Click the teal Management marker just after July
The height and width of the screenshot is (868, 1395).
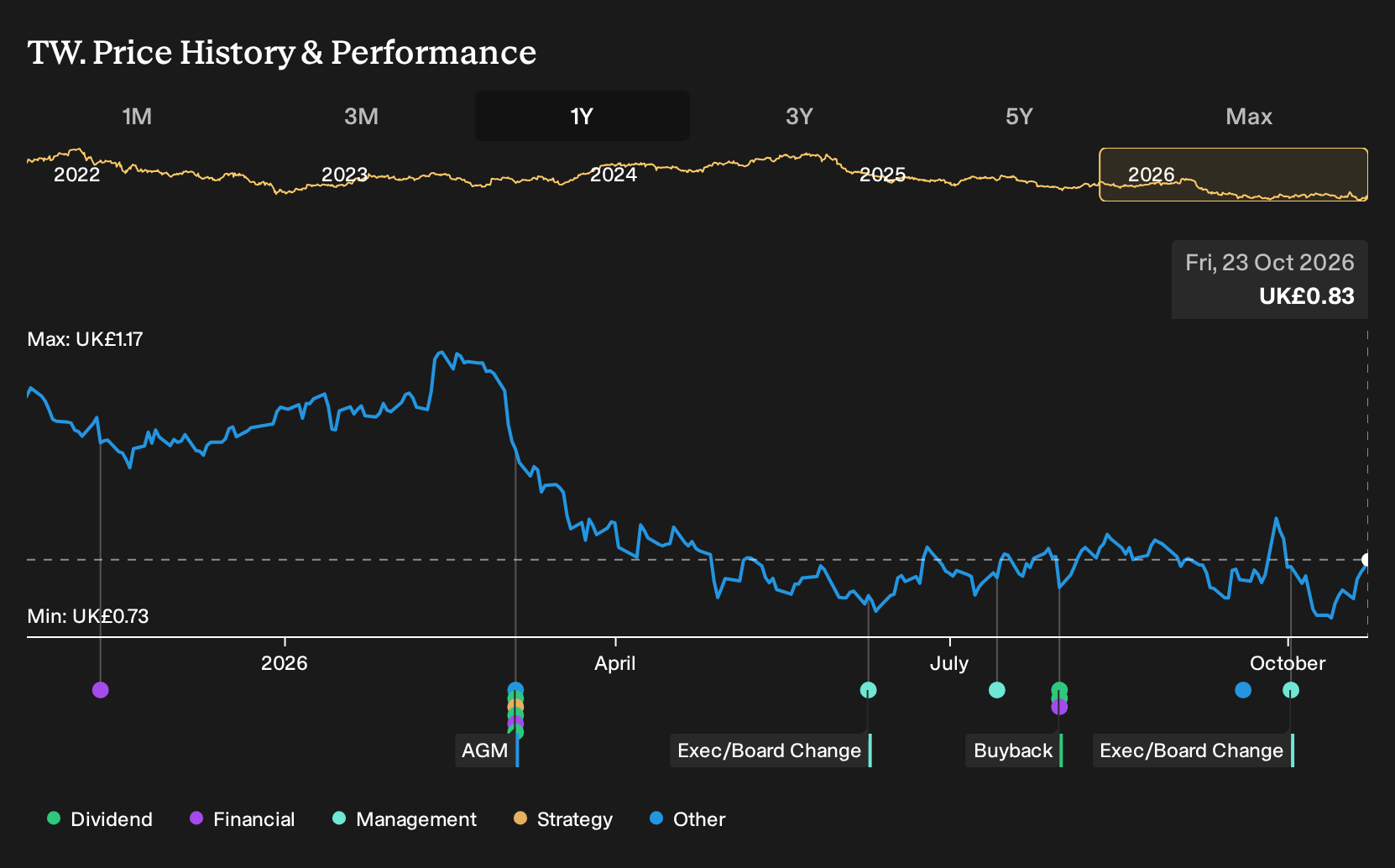click(997, 690)
